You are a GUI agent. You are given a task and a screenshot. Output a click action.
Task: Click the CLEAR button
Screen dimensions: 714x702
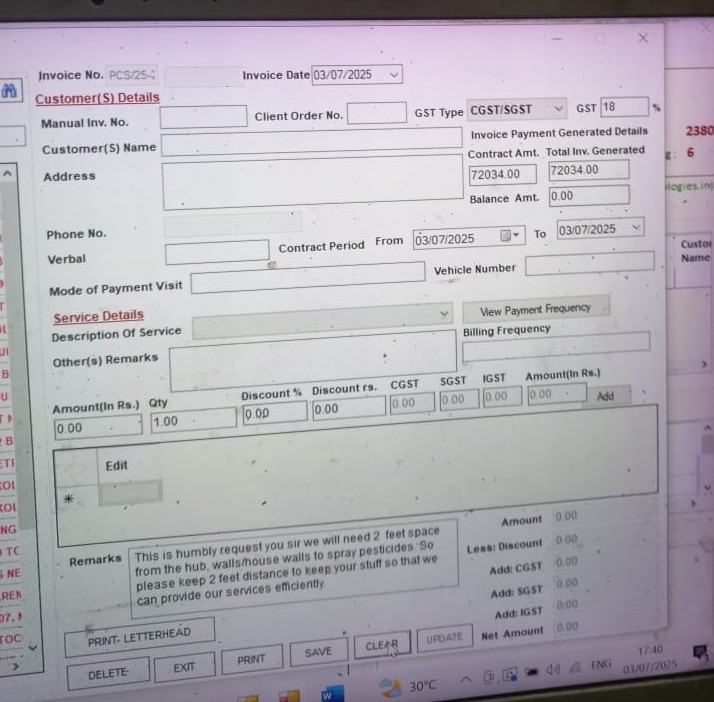click(x=382, y=645)
